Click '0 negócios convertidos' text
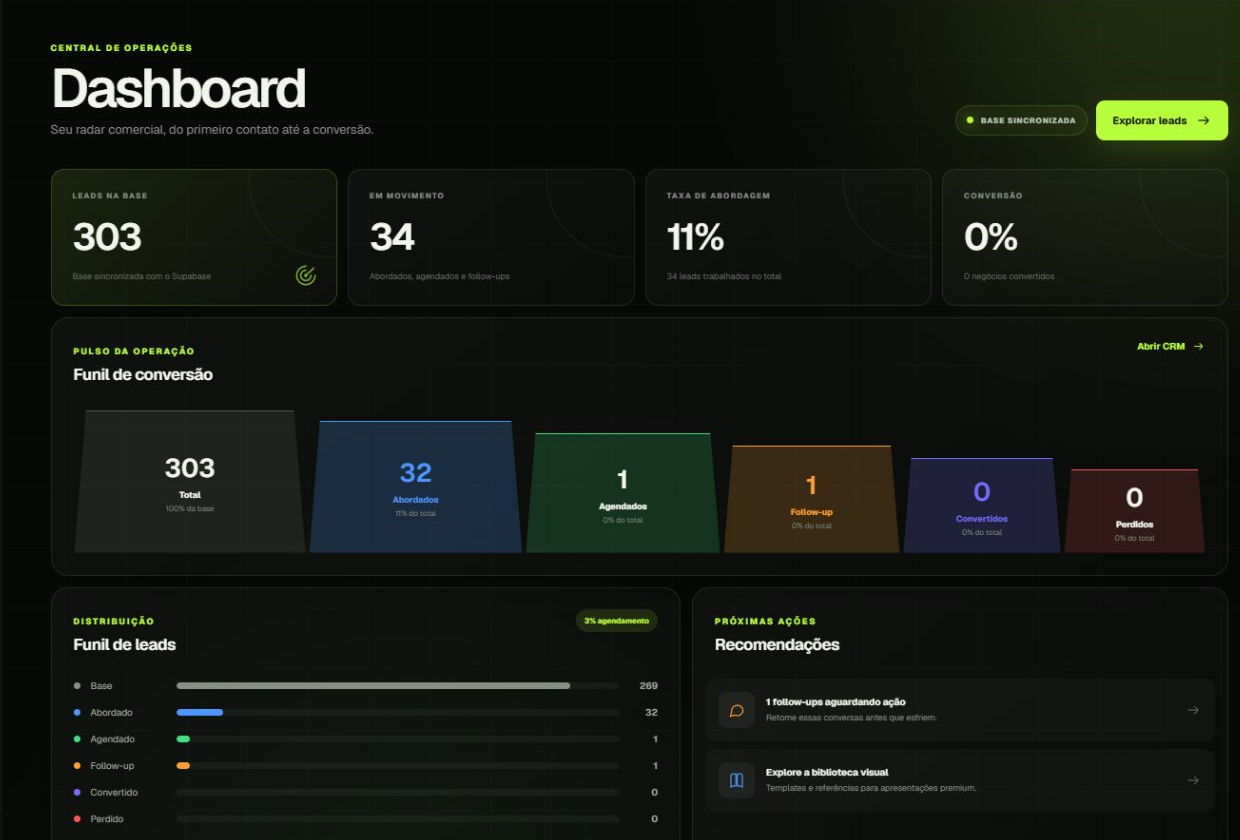 click(1009, 276)
